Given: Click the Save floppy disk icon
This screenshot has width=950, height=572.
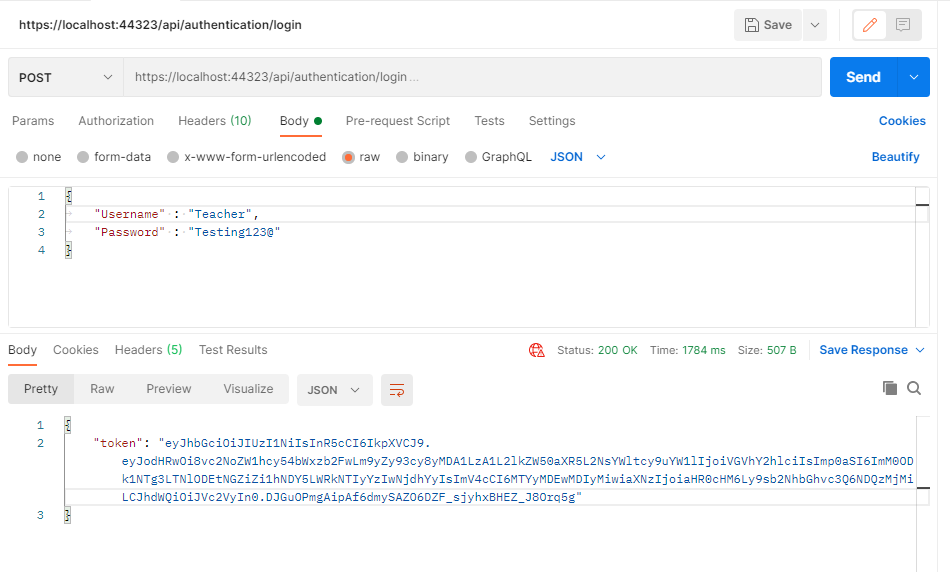Looking at the screenshot, I should click(x=751, y=25).
